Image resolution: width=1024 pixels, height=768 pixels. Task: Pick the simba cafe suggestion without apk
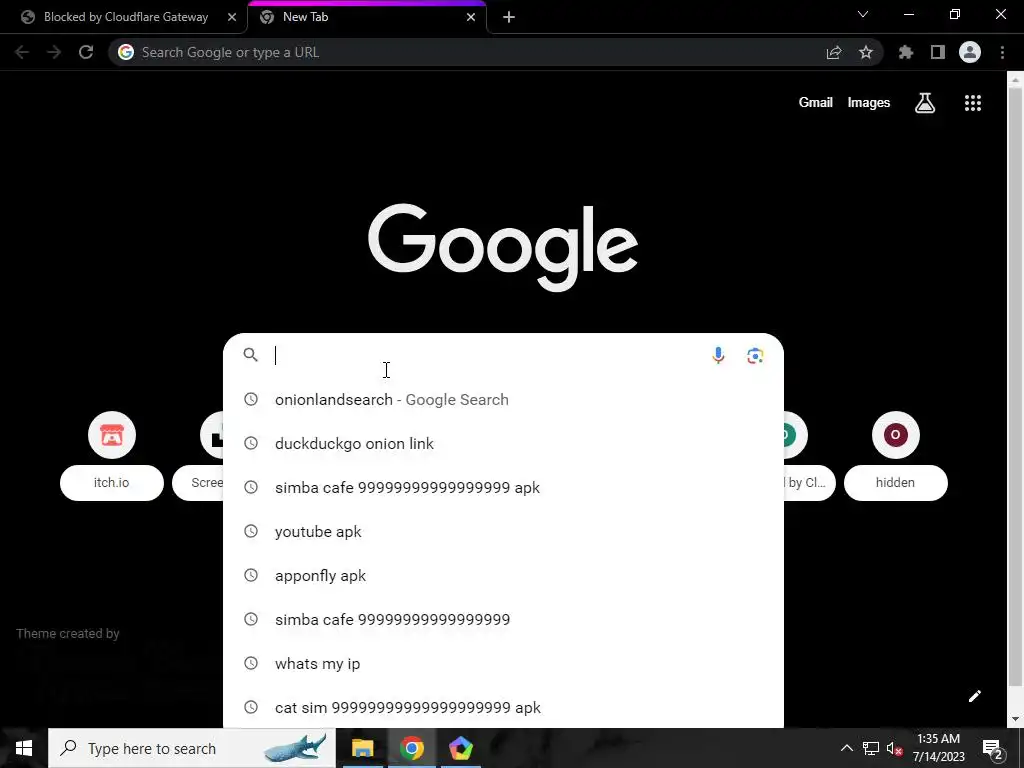[x=503, y=620]
